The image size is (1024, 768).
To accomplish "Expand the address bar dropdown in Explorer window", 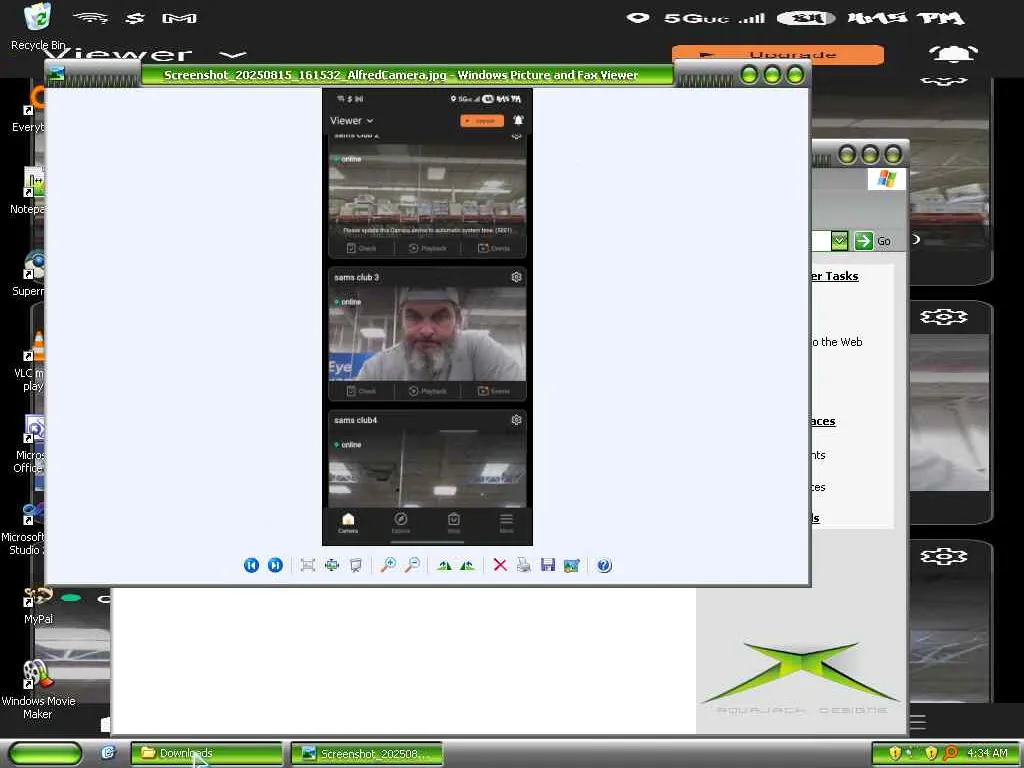I will 839,241.
